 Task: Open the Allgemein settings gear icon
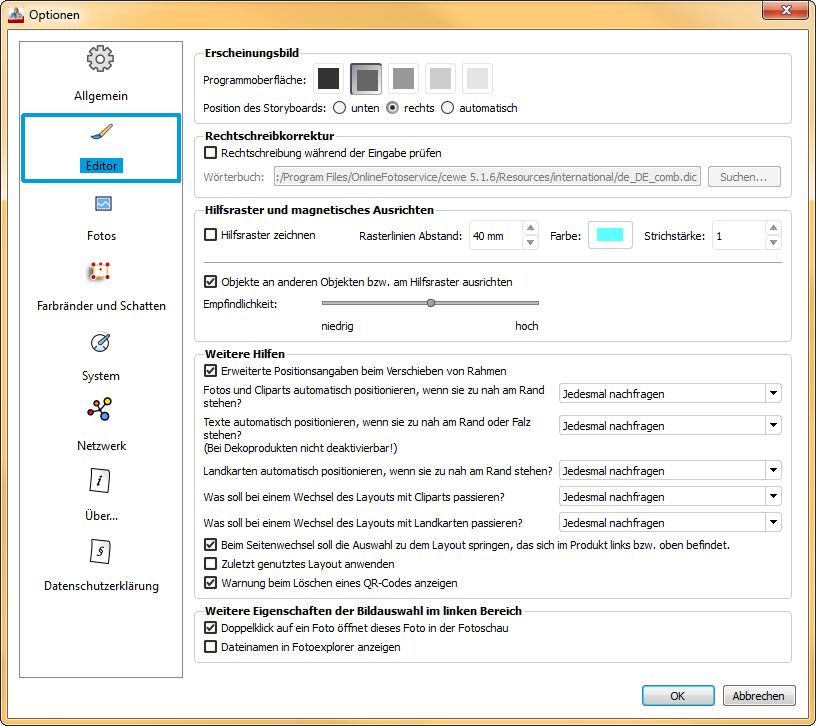point(100,59)
